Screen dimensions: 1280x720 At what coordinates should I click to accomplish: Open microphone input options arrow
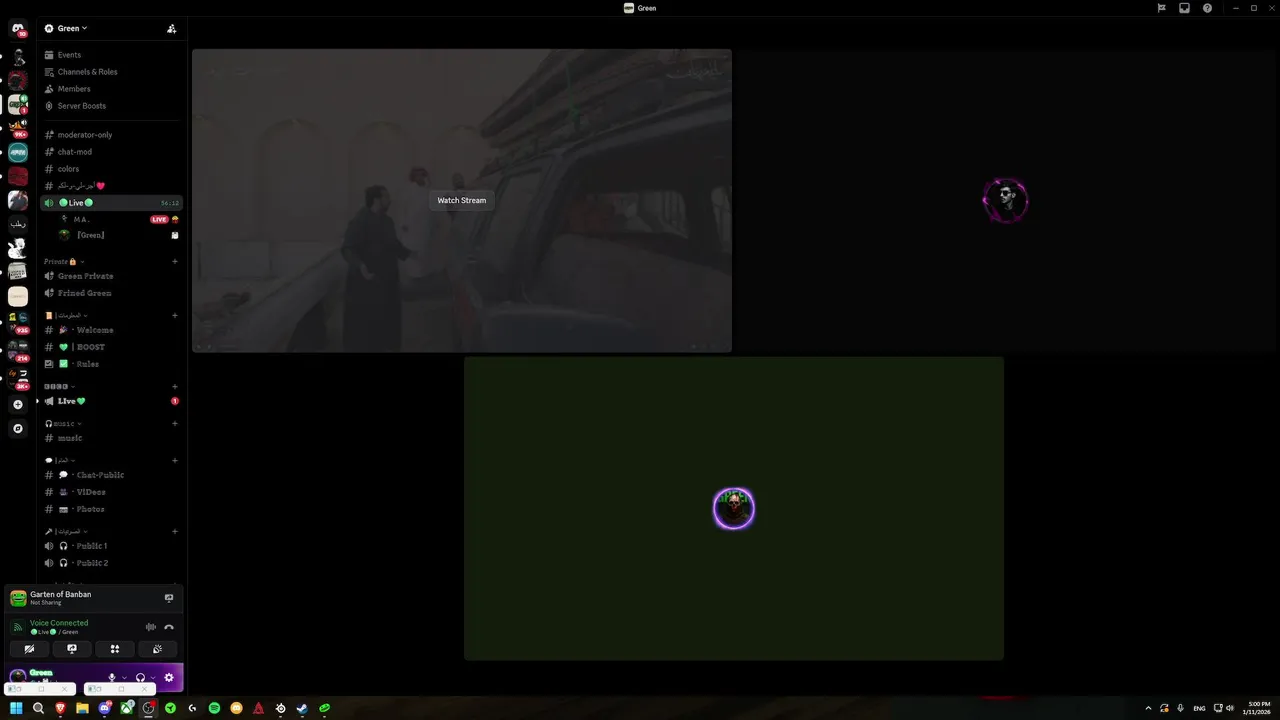click(124, 678)
